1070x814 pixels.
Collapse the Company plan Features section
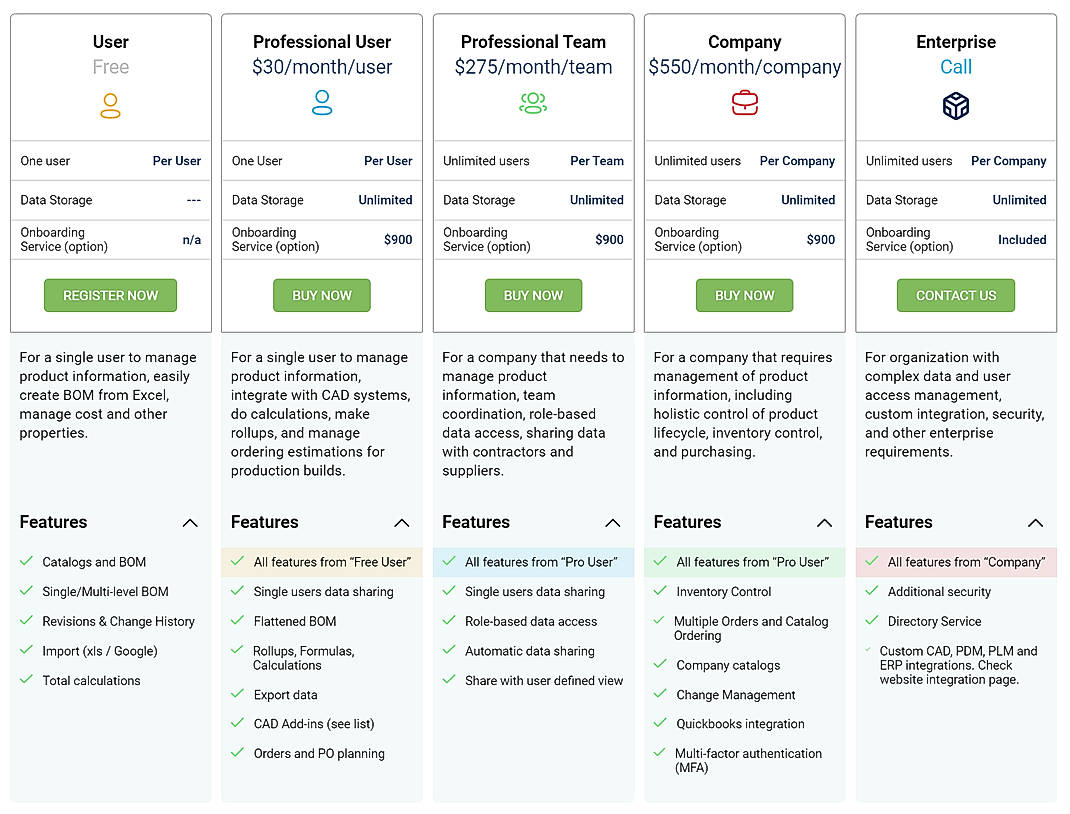824,522
